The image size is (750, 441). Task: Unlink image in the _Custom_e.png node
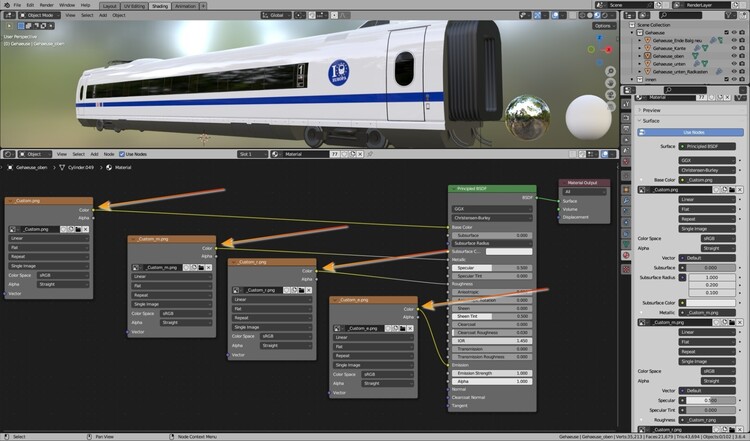coord(410,326)
